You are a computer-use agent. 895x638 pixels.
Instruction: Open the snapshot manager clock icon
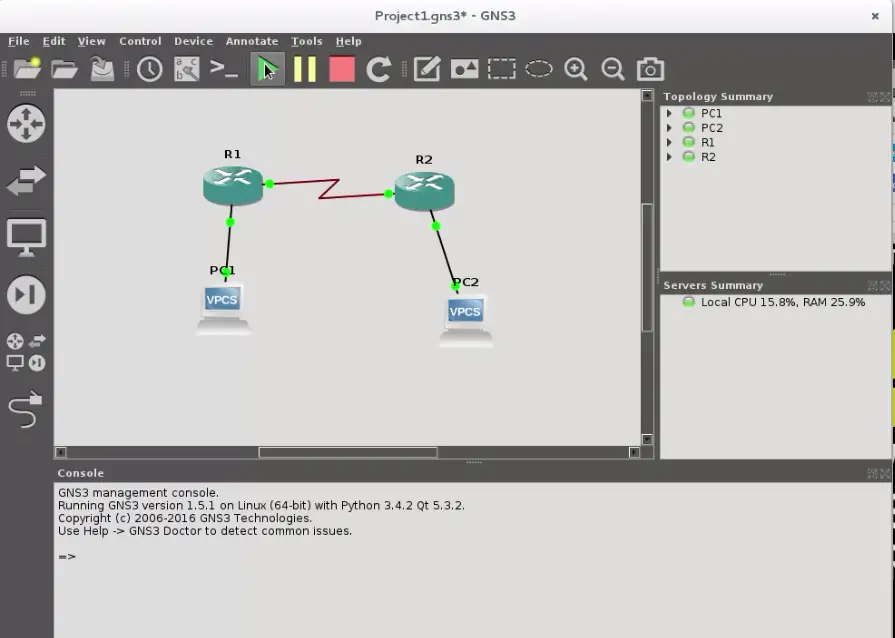click(150, 69)
